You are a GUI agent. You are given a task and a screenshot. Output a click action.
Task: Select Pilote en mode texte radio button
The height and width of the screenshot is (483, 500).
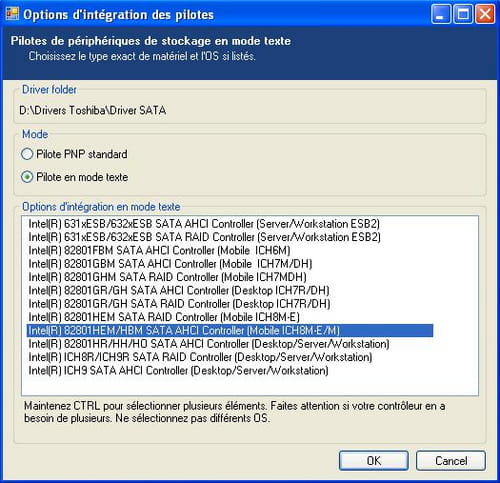pyautogui.click(x=27, y=177)
